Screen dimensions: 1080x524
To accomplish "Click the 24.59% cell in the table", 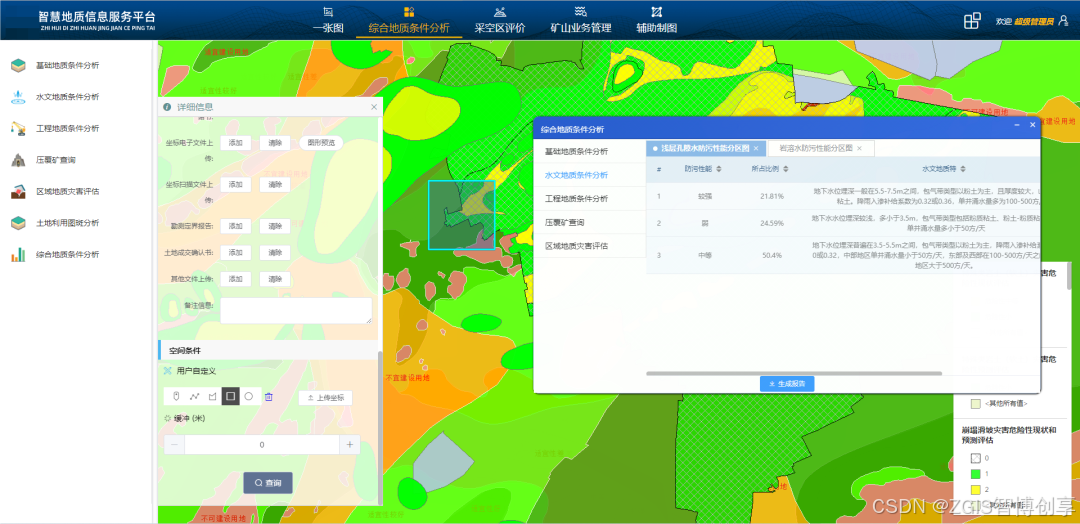I will pos(771,222).
